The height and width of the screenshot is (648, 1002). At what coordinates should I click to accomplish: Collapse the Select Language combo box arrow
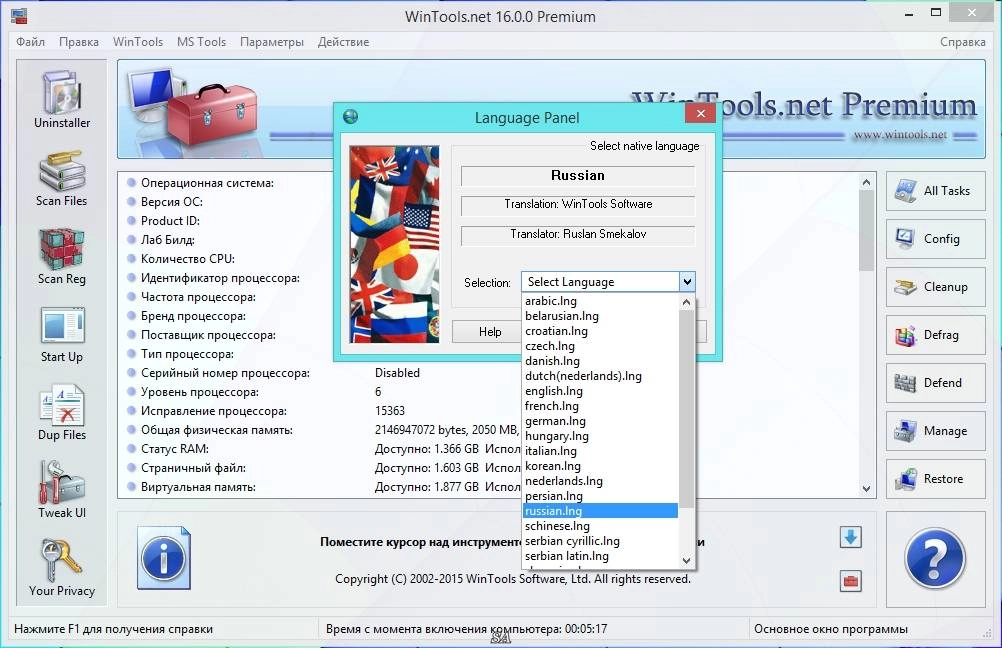(687, 282)
